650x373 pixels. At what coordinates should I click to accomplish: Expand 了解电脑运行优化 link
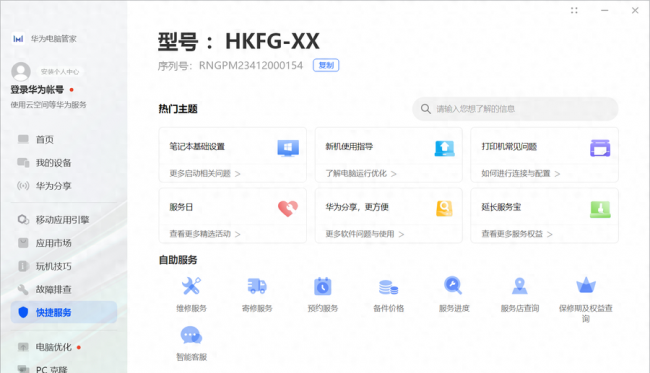click(361, 173)
